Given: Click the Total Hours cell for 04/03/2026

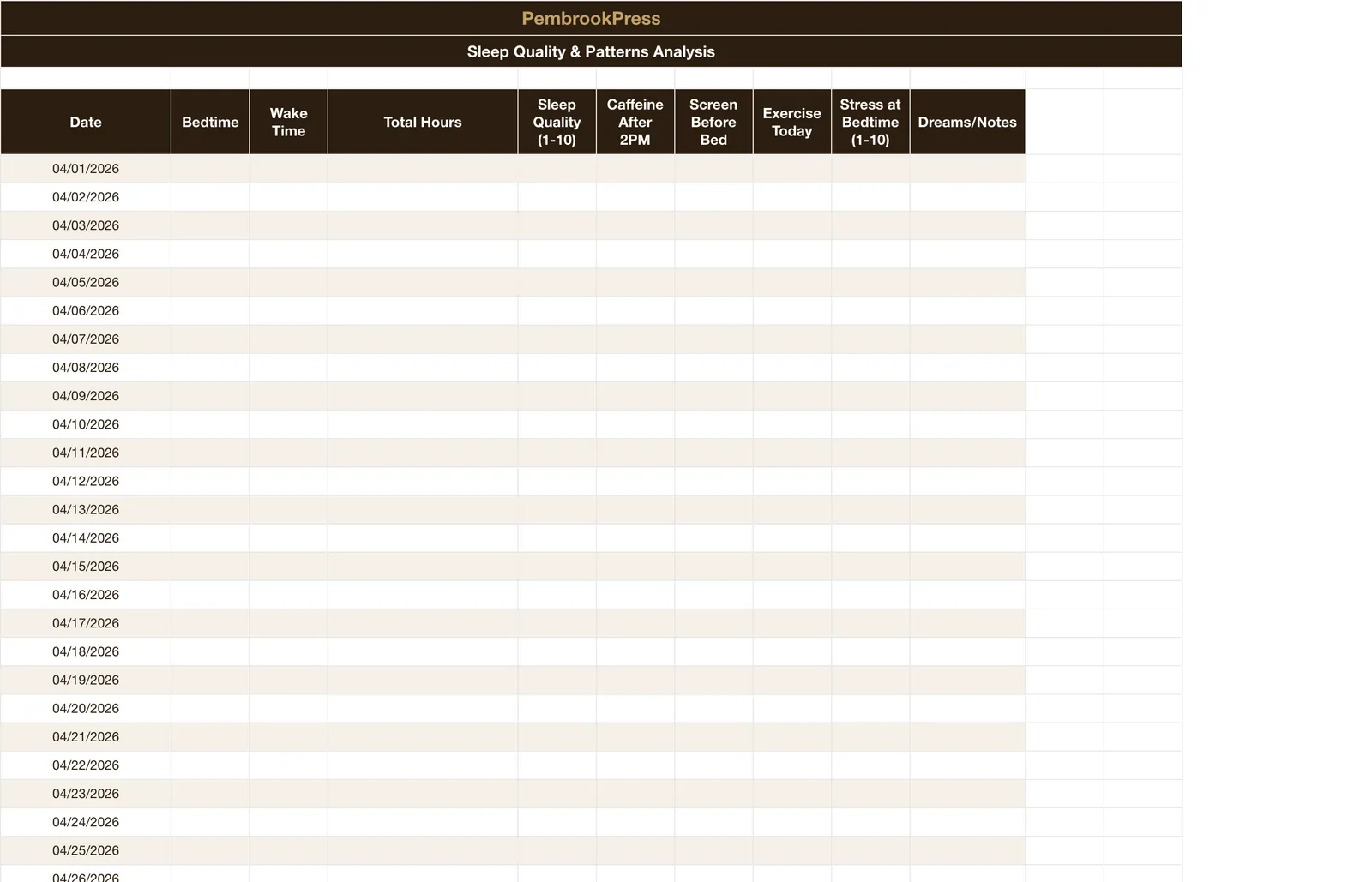Looking at the screenshot, I should (423, 225).
